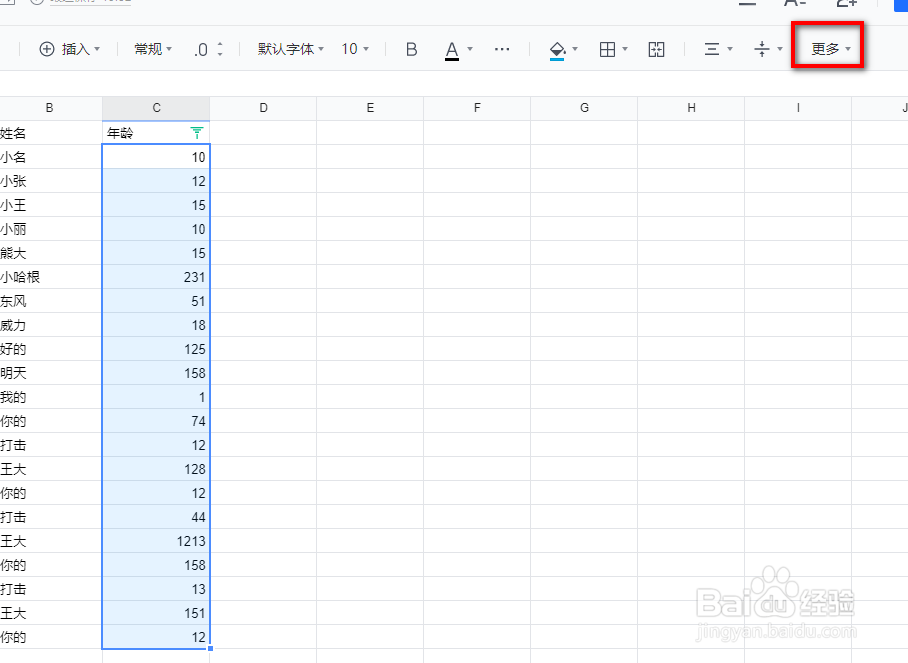Select the age cell 44
Image resolution: width=908 pixels, height=663 pixels.
pyautogui.click(x=156, y=518)
